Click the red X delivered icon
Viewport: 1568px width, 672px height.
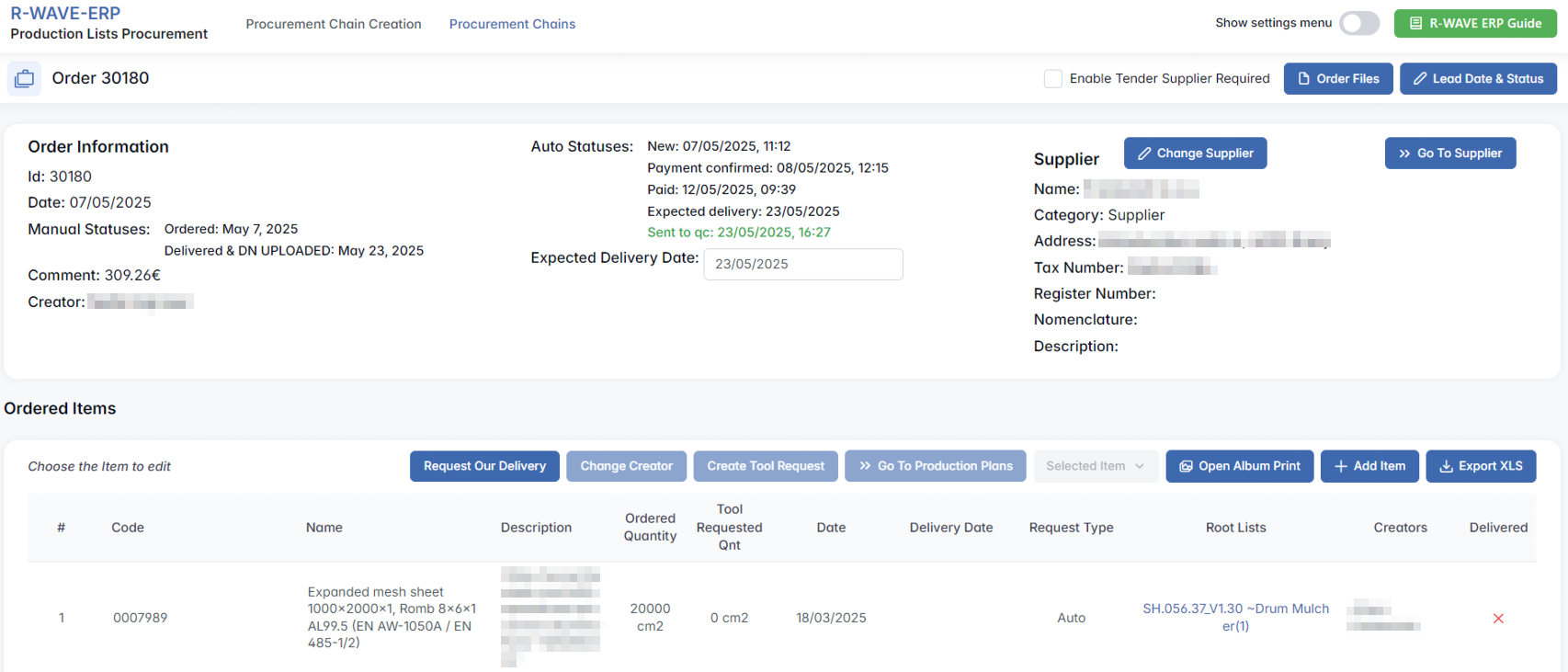1498,619
